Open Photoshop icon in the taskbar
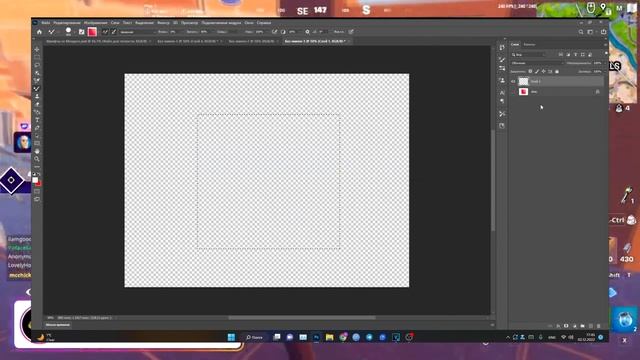The width and height of the screenshot is (640, 360). click(x=316, y=337)
